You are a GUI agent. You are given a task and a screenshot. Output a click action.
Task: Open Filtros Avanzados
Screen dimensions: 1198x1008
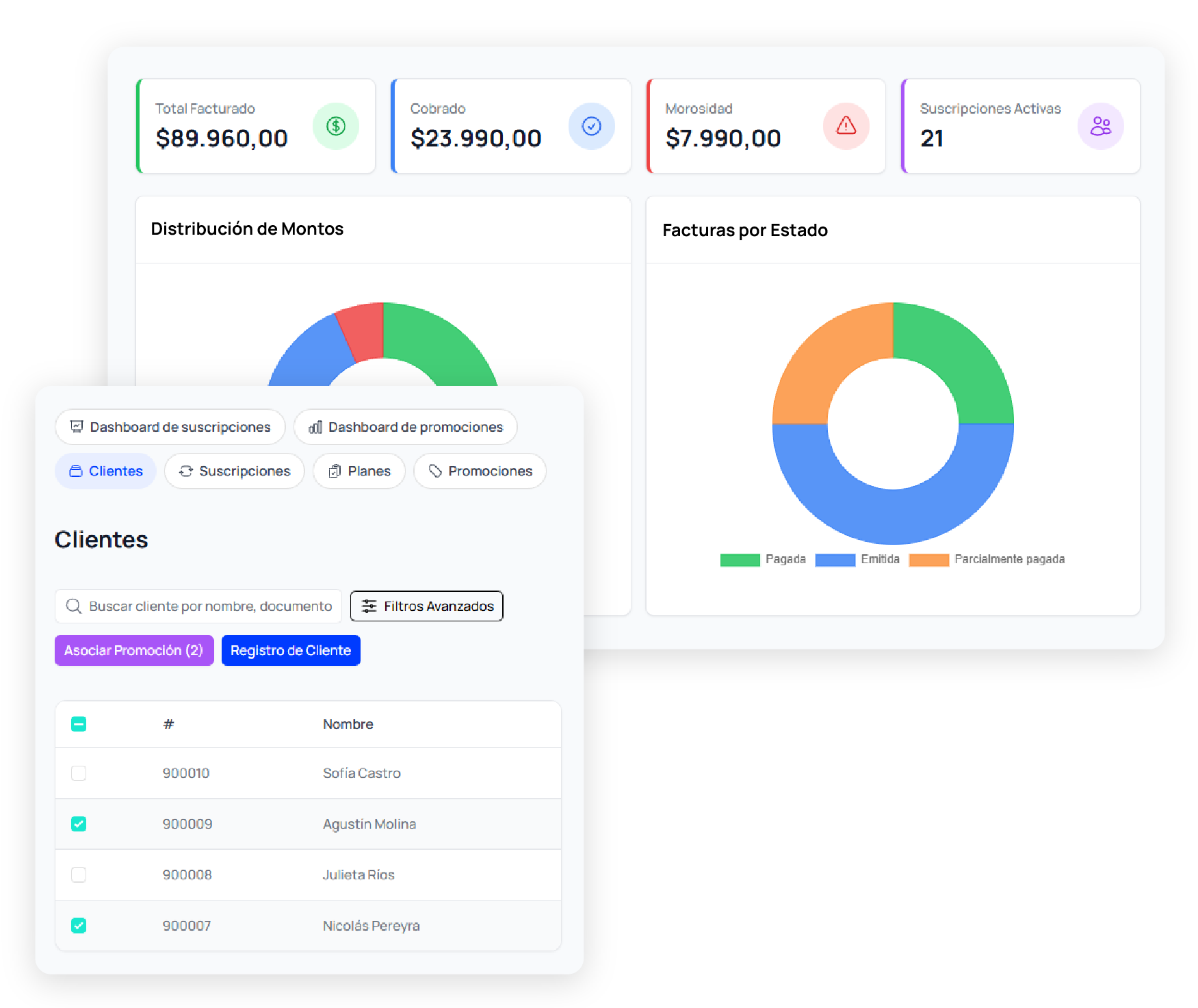(427, 606)
